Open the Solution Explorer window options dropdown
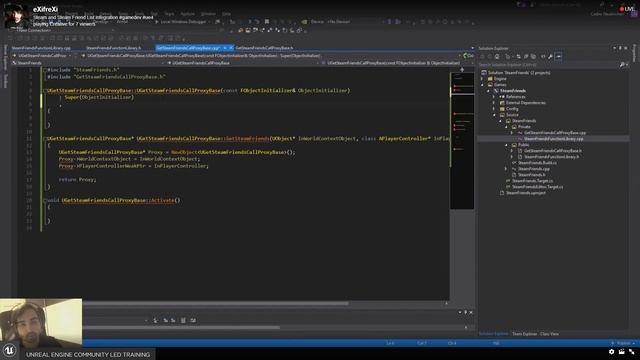The width and height of the screenshot is (640, 360). (614, 48)
